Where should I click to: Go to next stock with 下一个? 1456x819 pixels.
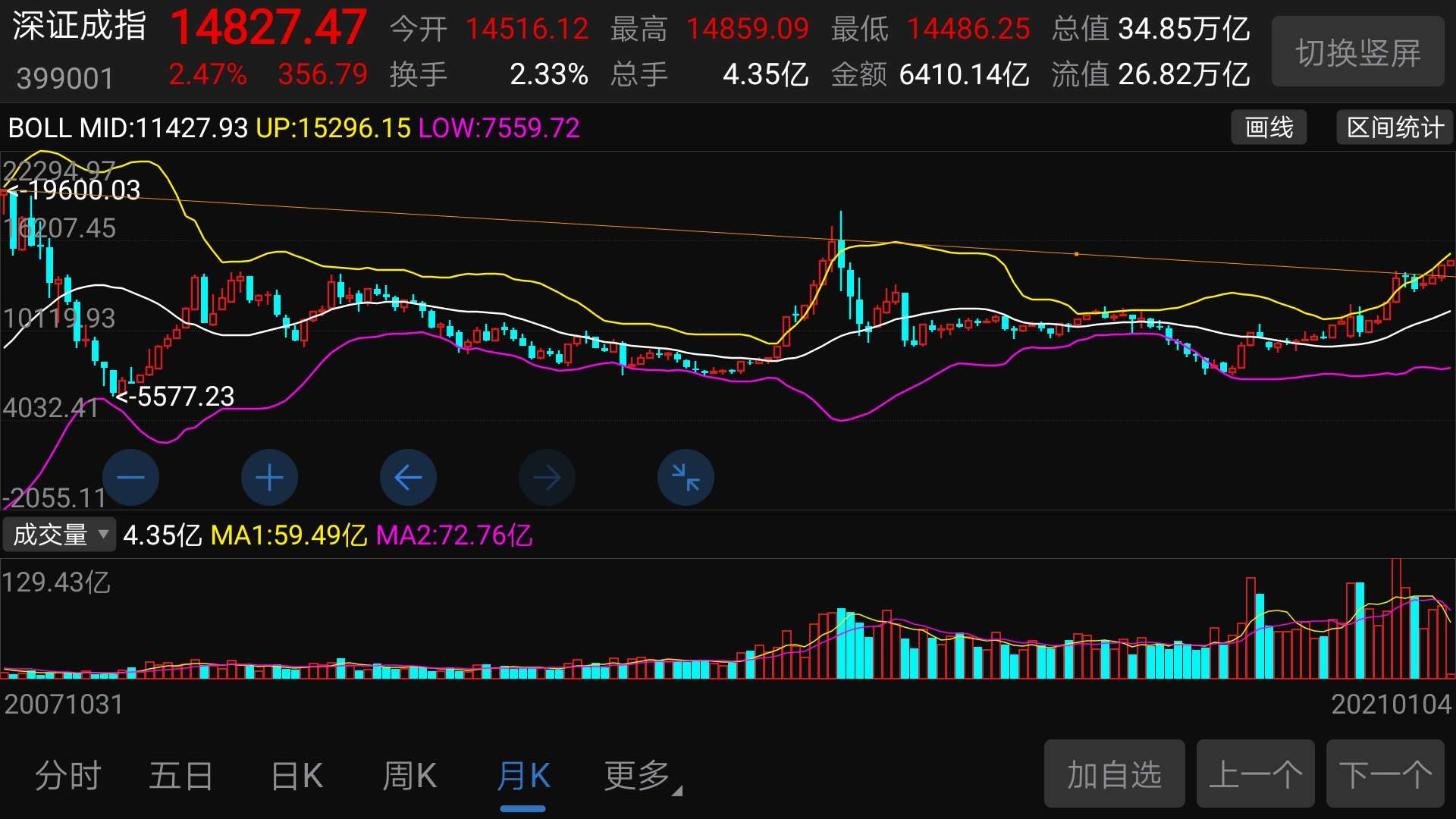(x=1385, y=774)
